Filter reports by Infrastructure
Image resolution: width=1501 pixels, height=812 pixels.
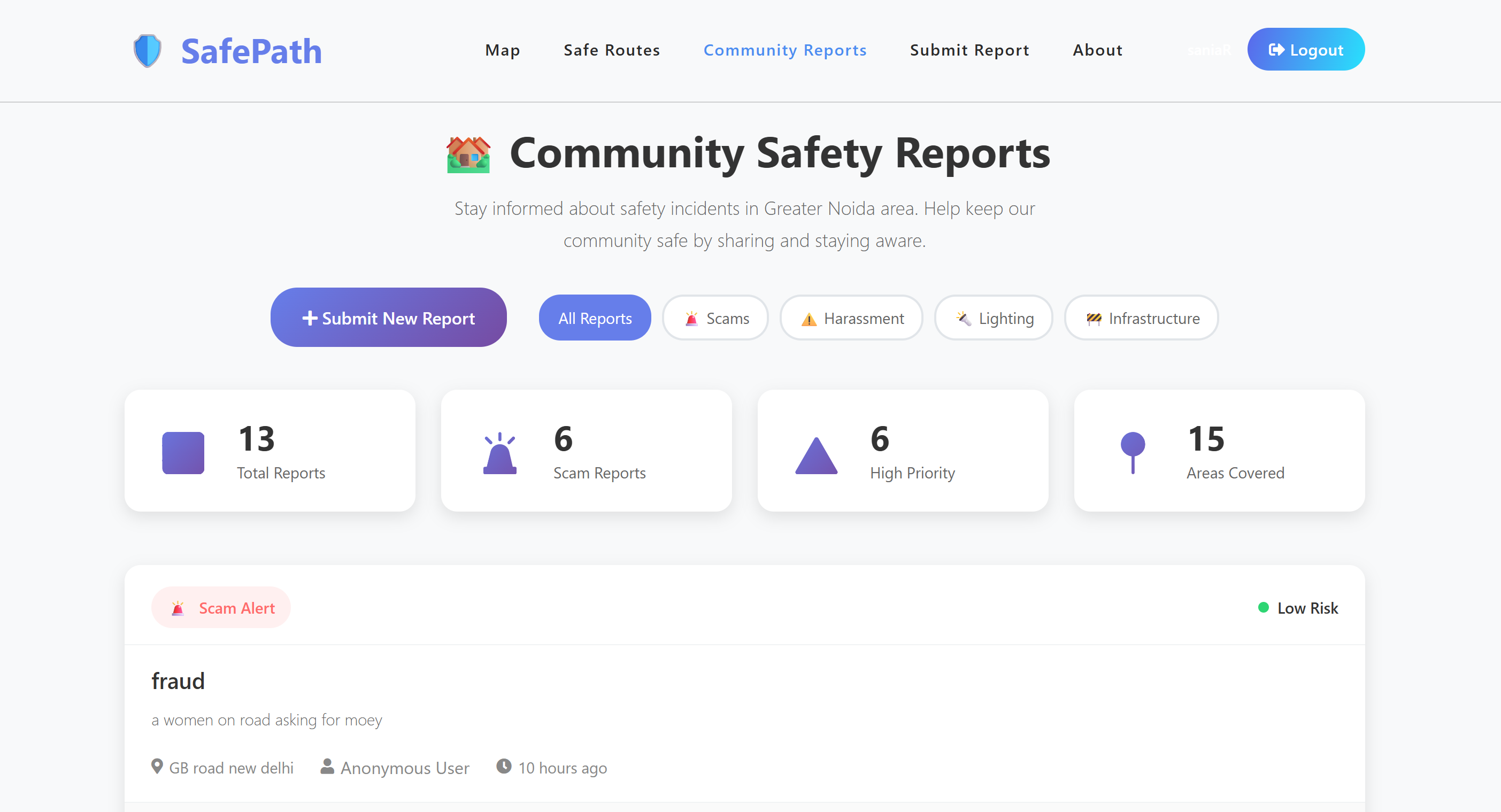1141,318
